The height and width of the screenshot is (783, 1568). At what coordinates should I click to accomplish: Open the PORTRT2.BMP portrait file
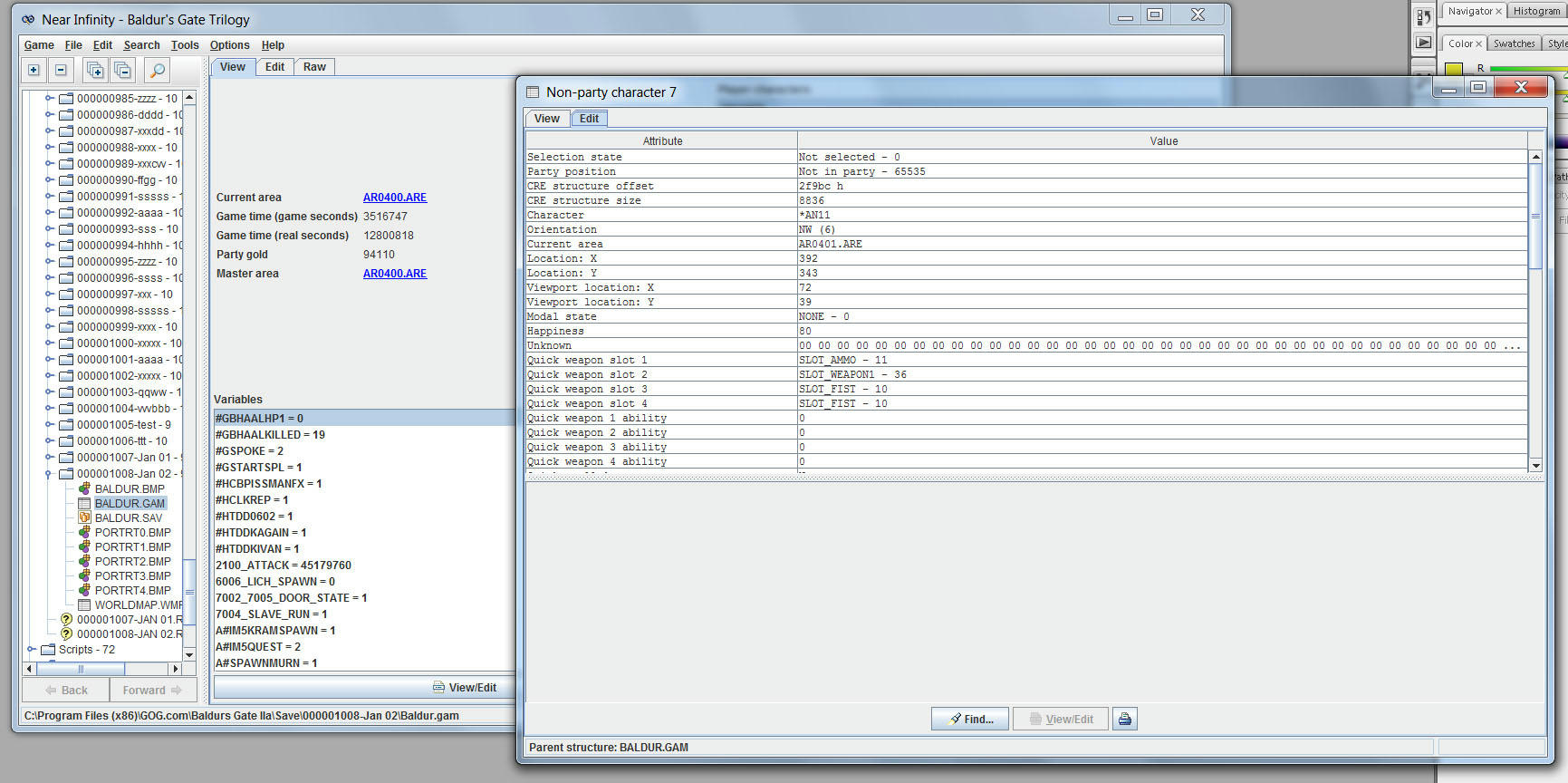pyautogui.click(x=132, y=561)
